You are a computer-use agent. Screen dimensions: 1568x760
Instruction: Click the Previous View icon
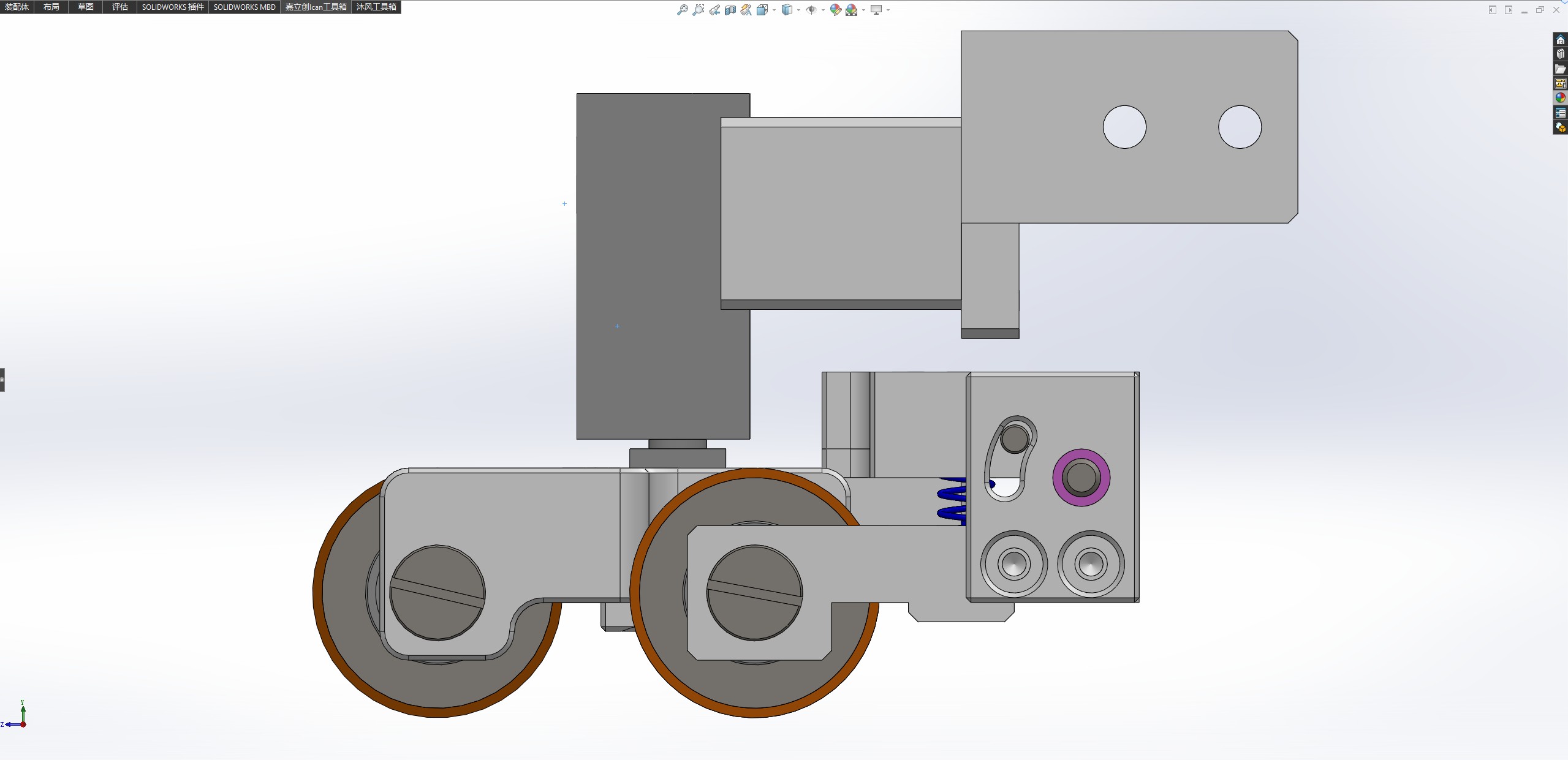(x=714, y=10)
